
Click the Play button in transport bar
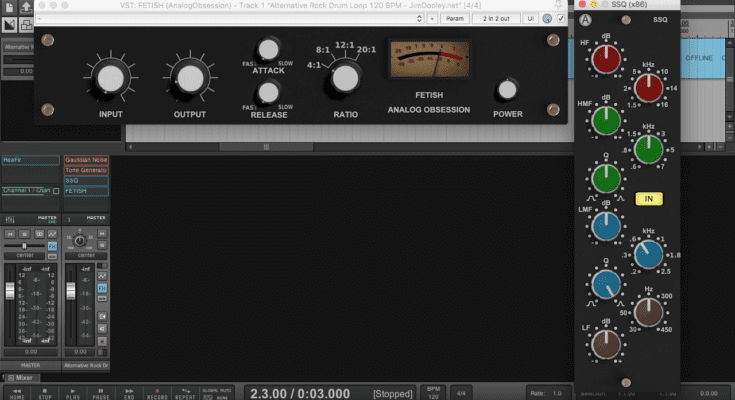[x=75, y=391]
